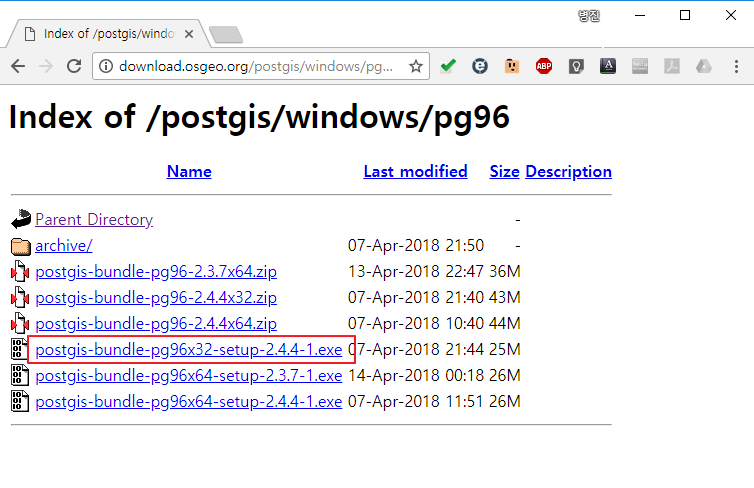Click the green checkmark extension icon
This screenshot has height=488, width=754.
coord(448,67)
